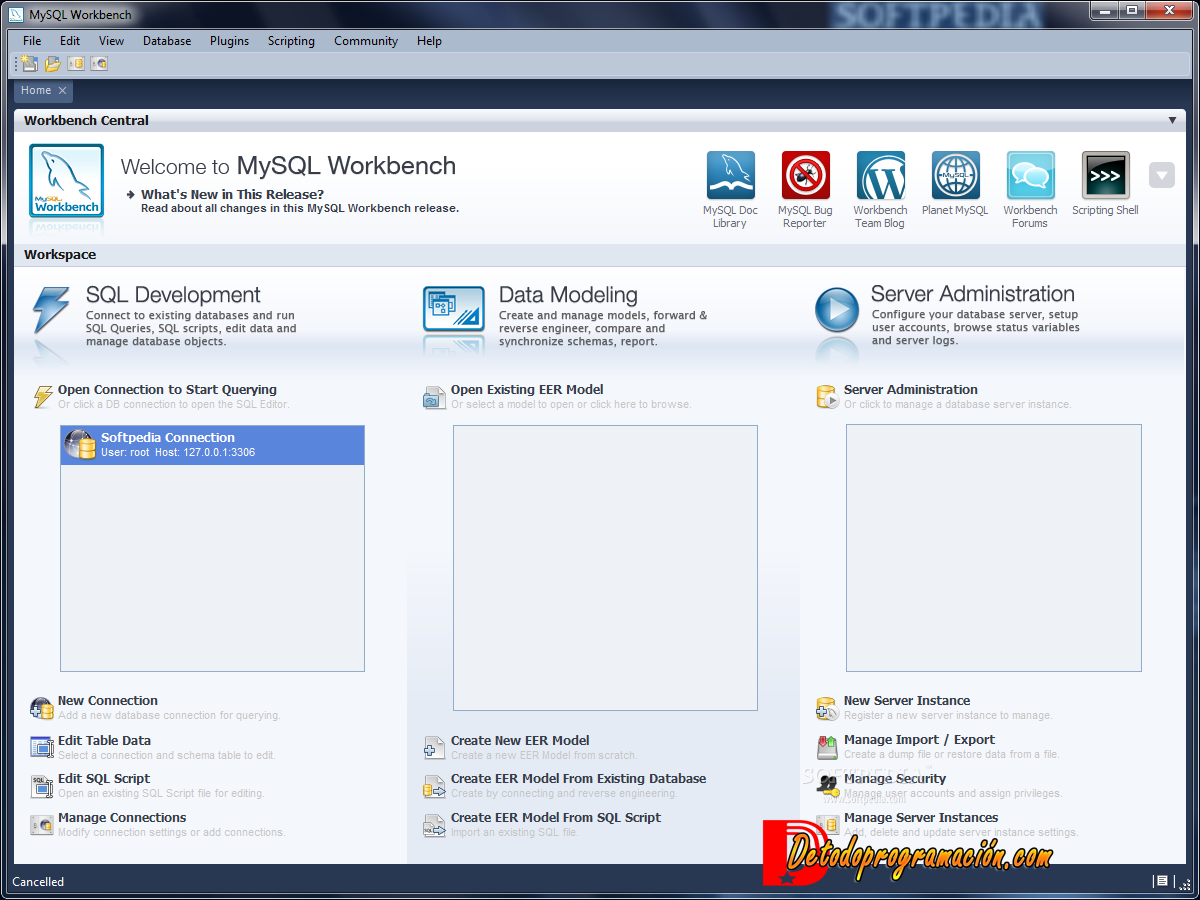This screenshot has width=1200, height=900.
Task: Open the Database menu
Action: pos(166,41)
